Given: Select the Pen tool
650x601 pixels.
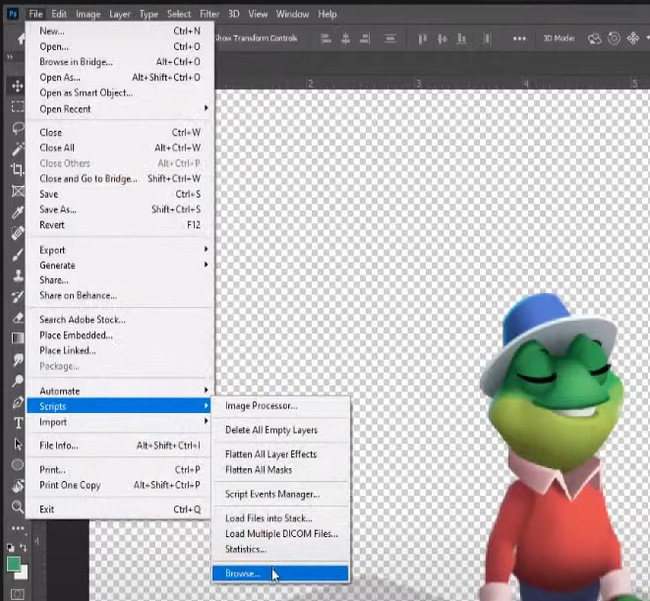Looking at the screenshot, I should coord(17,402).
